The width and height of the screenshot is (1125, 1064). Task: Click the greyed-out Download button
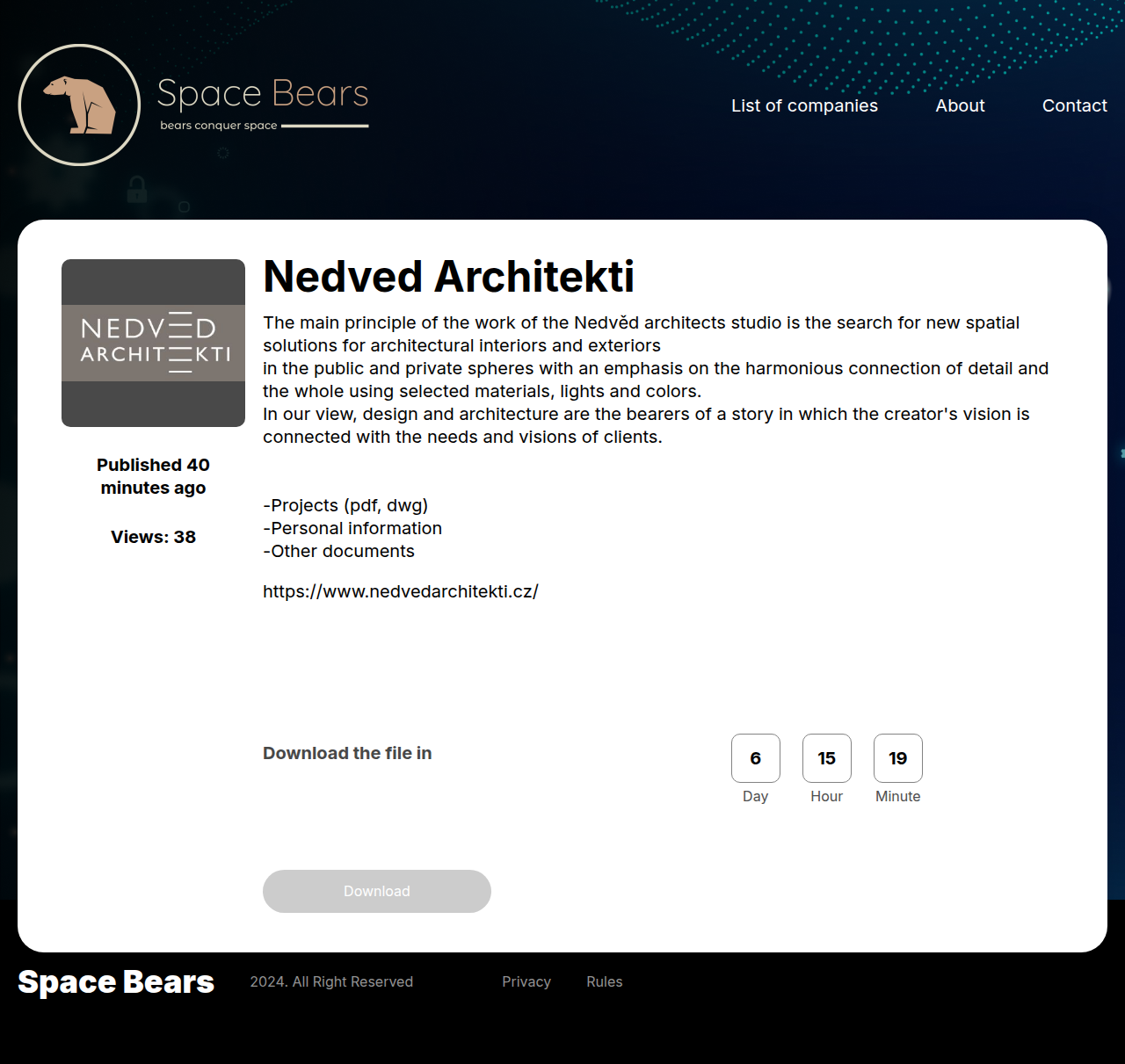click(x=377, y=891)
